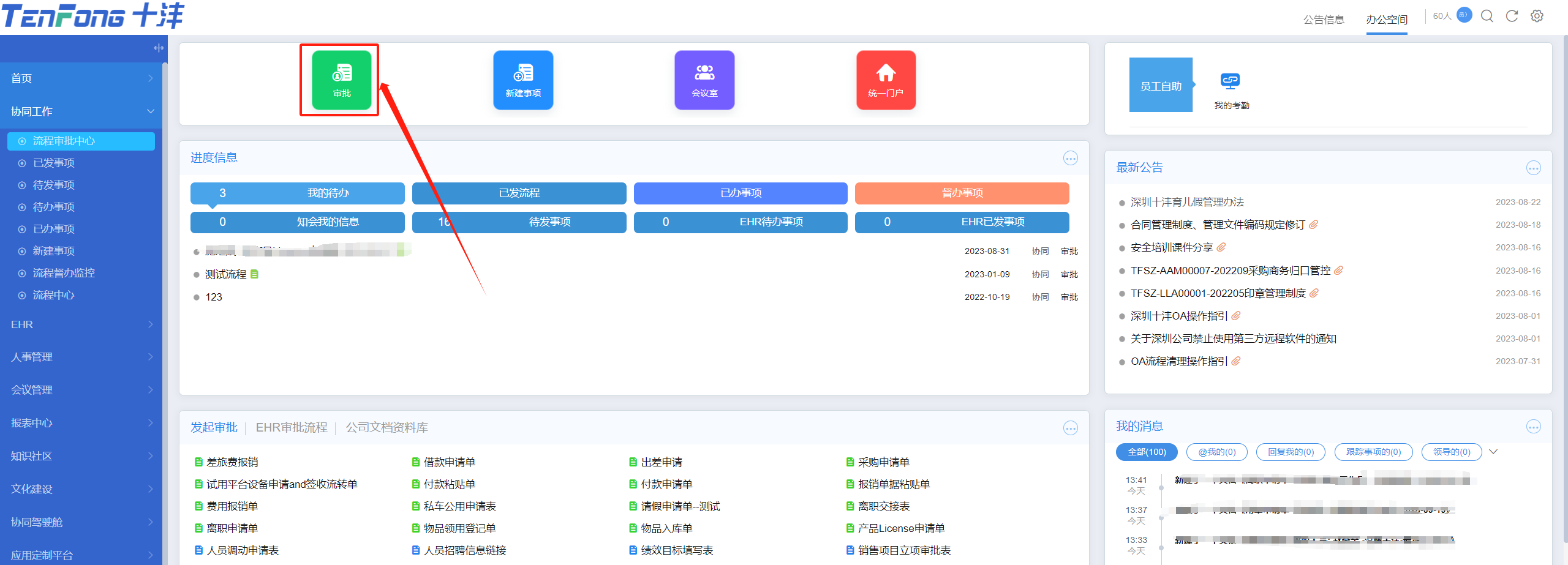Expand the 知识社区 sidebar menu

pyautogui.click(x=81, y=456)
